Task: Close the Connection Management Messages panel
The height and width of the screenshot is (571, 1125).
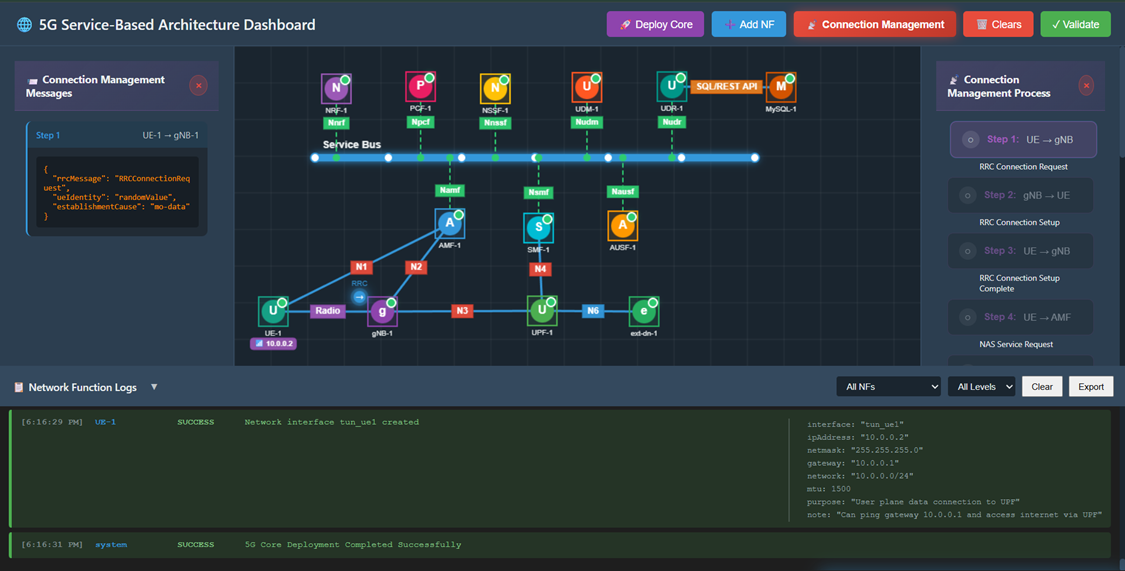Action: tap(198, 86)
